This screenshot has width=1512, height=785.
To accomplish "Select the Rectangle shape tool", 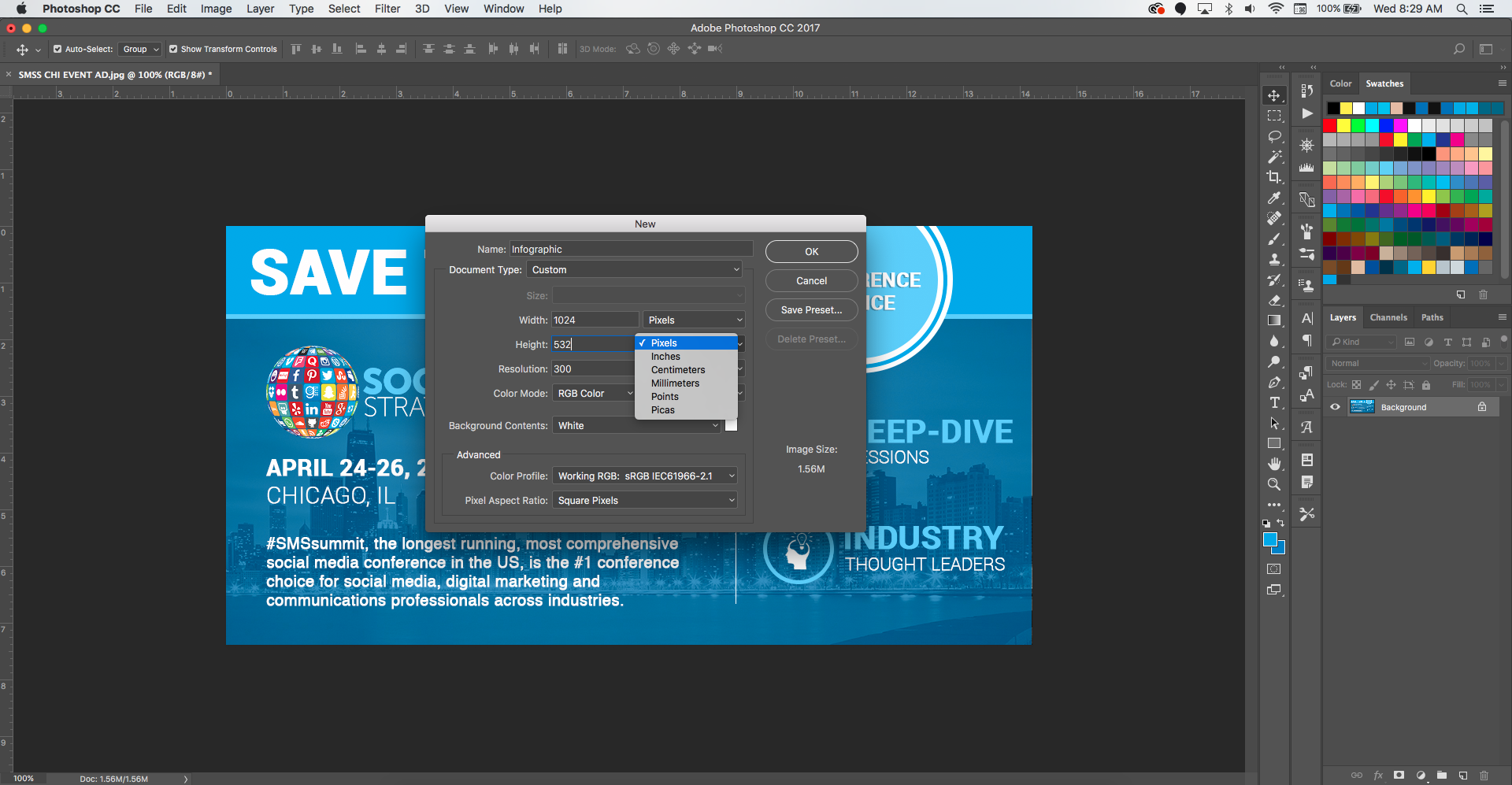I will 1274,443.
